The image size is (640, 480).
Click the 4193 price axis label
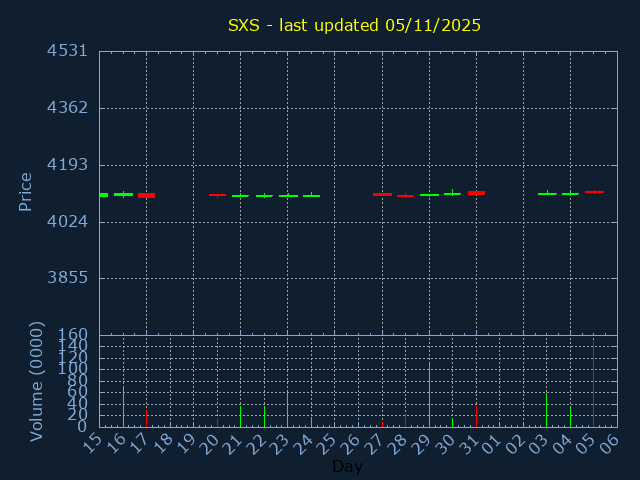(67, 164)
